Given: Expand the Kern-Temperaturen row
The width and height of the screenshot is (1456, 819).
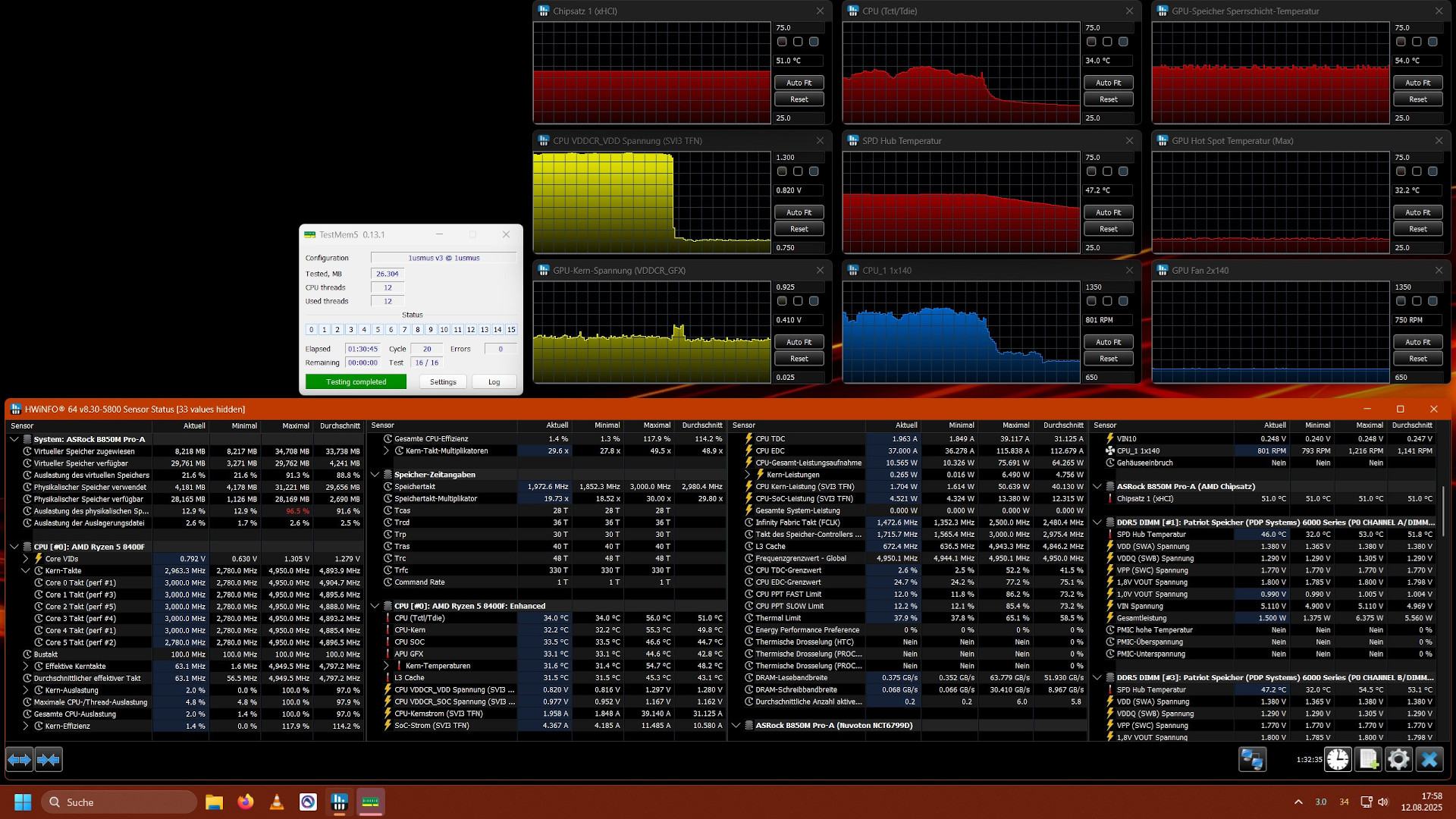Looking at the screenshot, I should click(387, 666).
